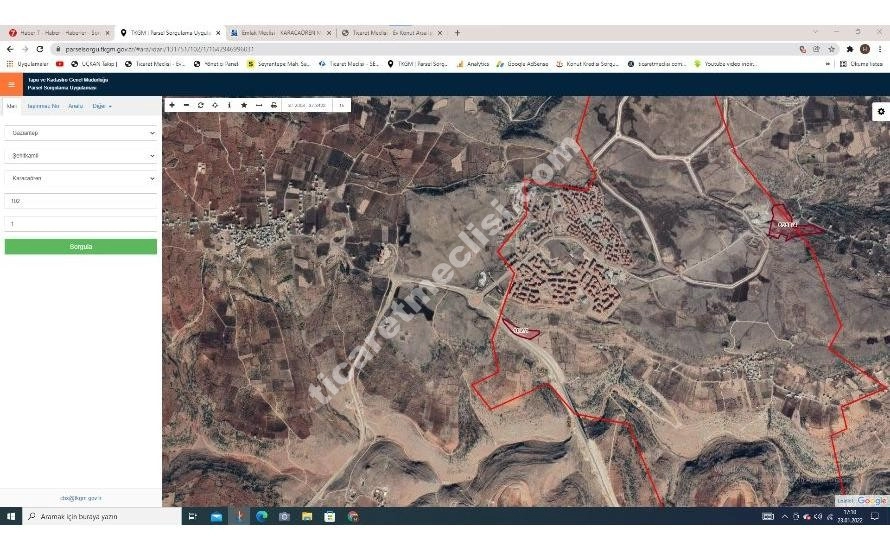The height and width of the screenshot is (550, 890).
Task: Click the star favorites map tool
Action: [x=244, y=105]
